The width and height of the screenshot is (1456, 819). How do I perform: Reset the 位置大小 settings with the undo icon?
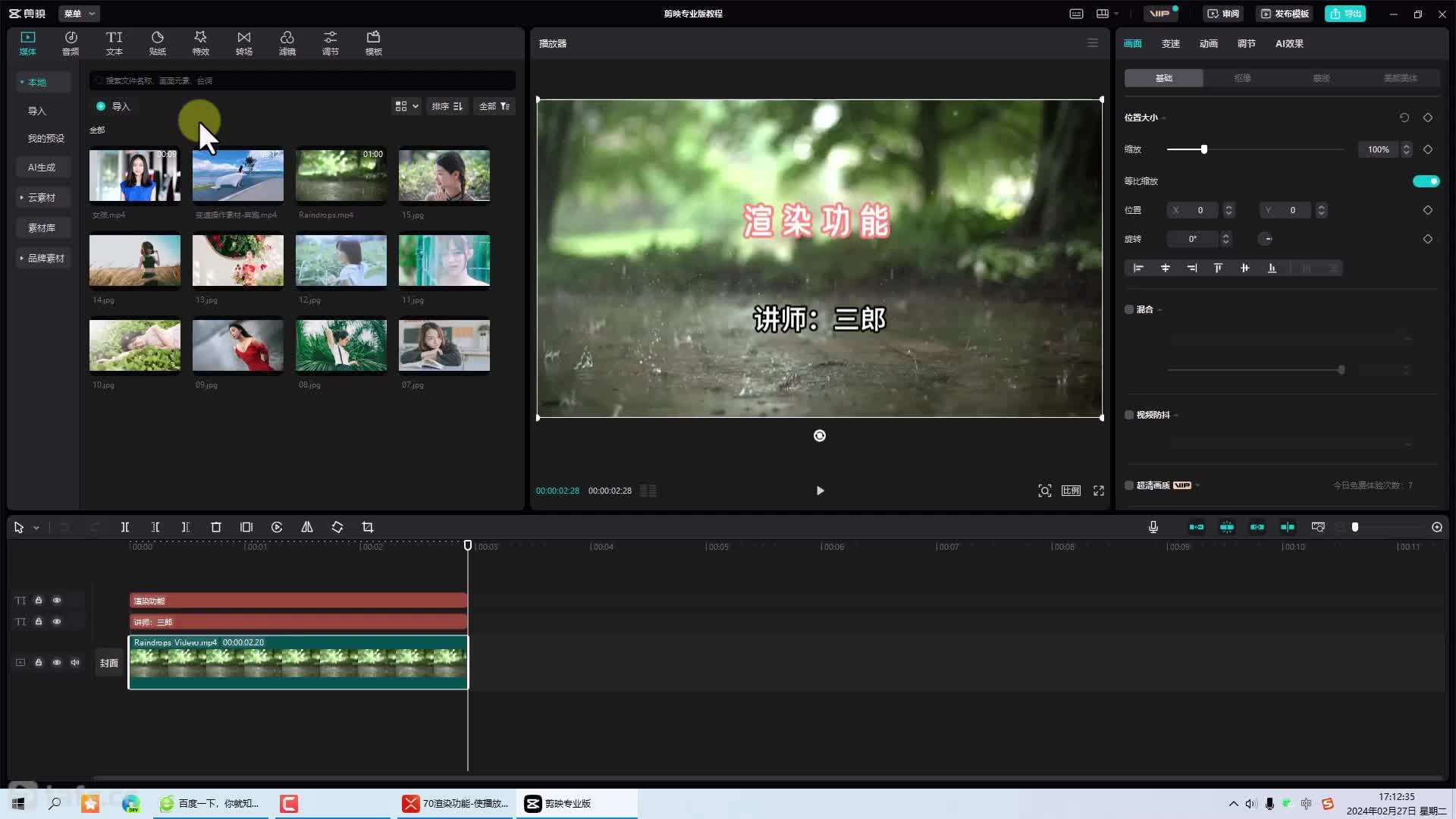click(x=1404, y=118)
